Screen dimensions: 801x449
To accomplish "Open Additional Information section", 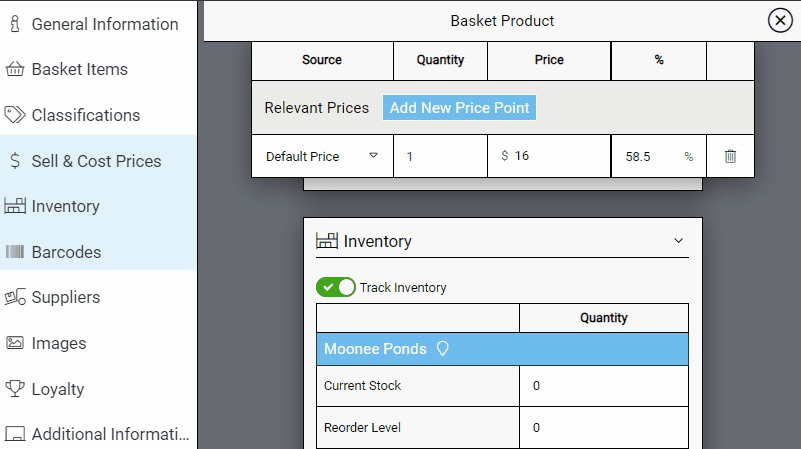I will pyautogui.click(x=110, y=434).
